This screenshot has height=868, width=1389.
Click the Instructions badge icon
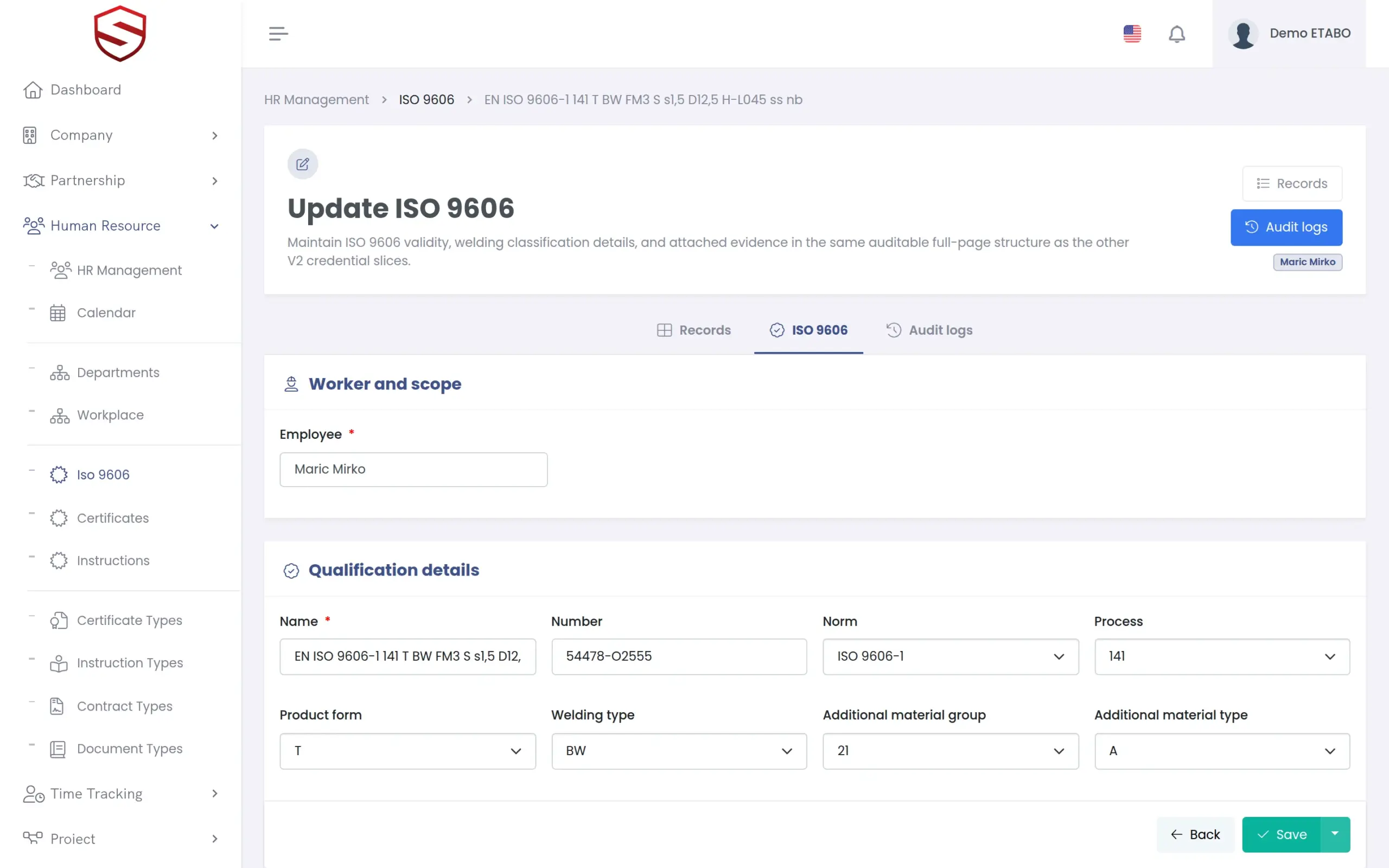pyautogui.click(x=59, y=560)
